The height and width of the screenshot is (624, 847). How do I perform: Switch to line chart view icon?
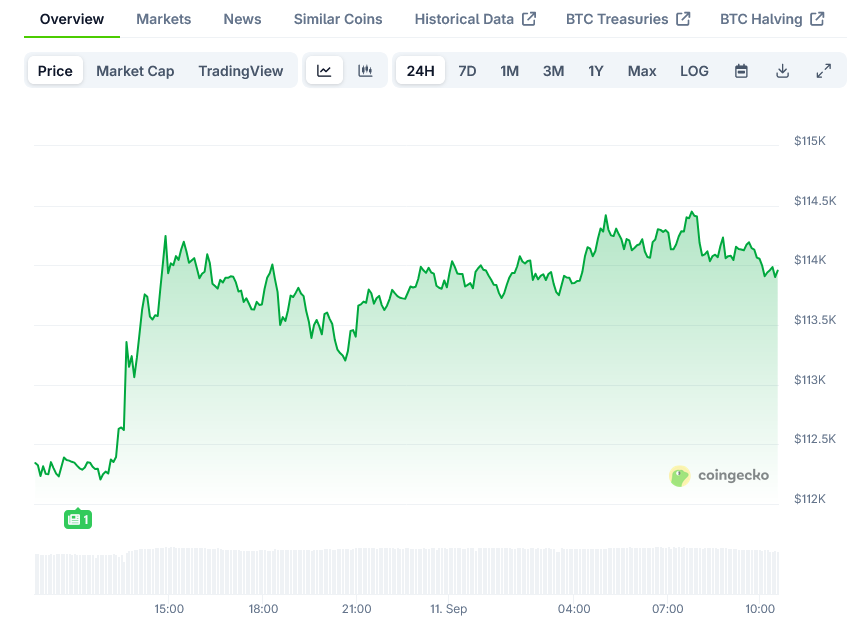[x=324, y=71]
